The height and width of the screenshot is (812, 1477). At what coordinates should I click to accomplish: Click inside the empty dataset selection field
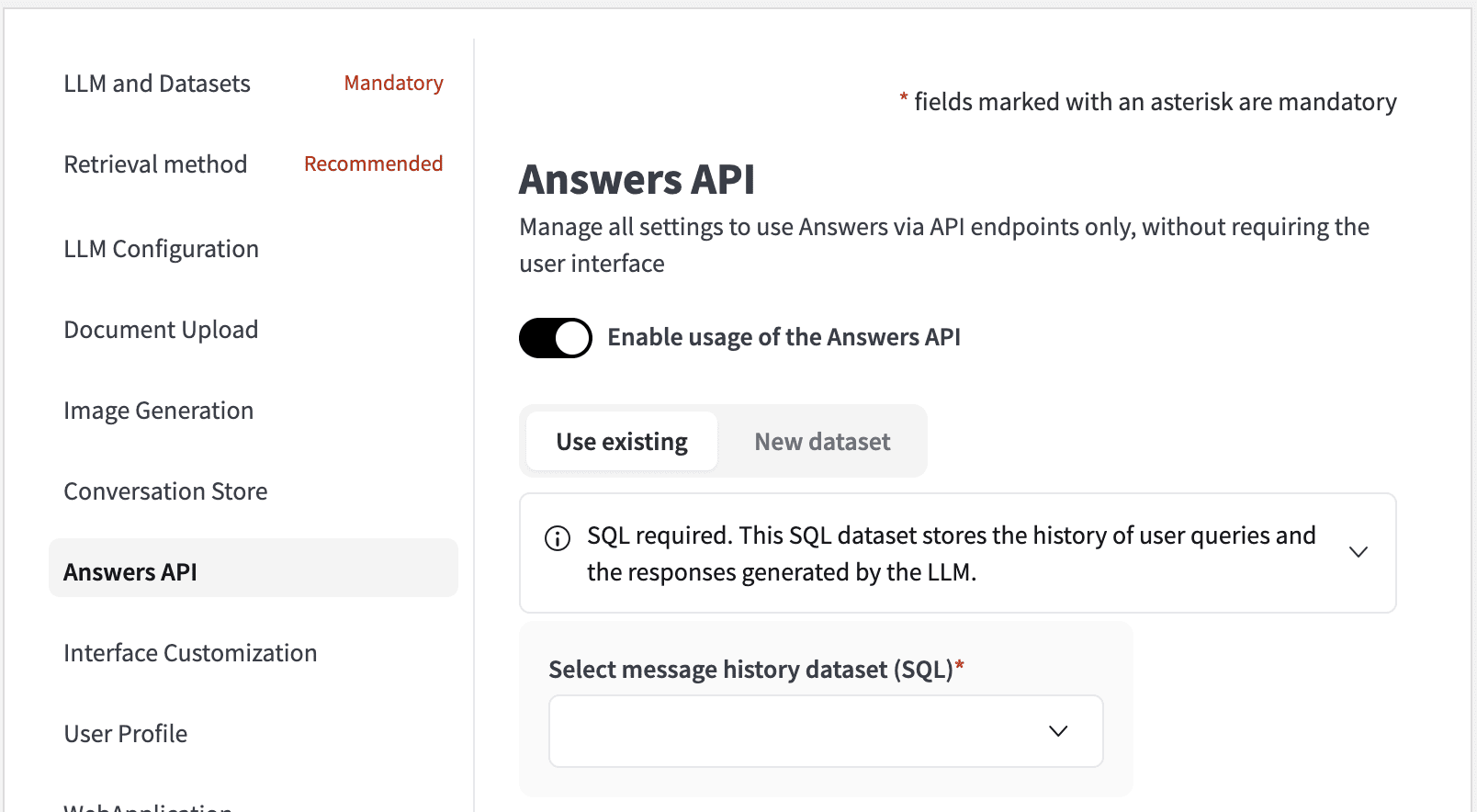[x=790, y=731]
